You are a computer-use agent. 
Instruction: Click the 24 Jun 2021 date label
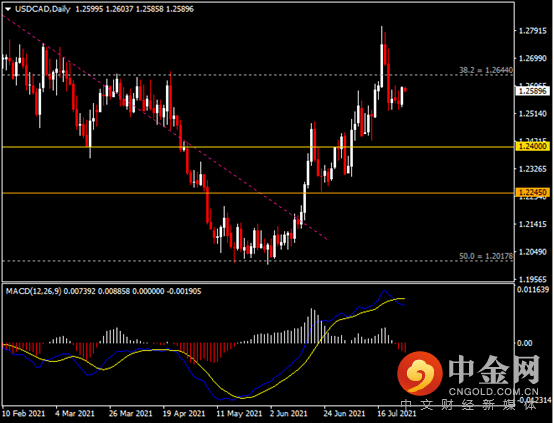tap(344, 413)
